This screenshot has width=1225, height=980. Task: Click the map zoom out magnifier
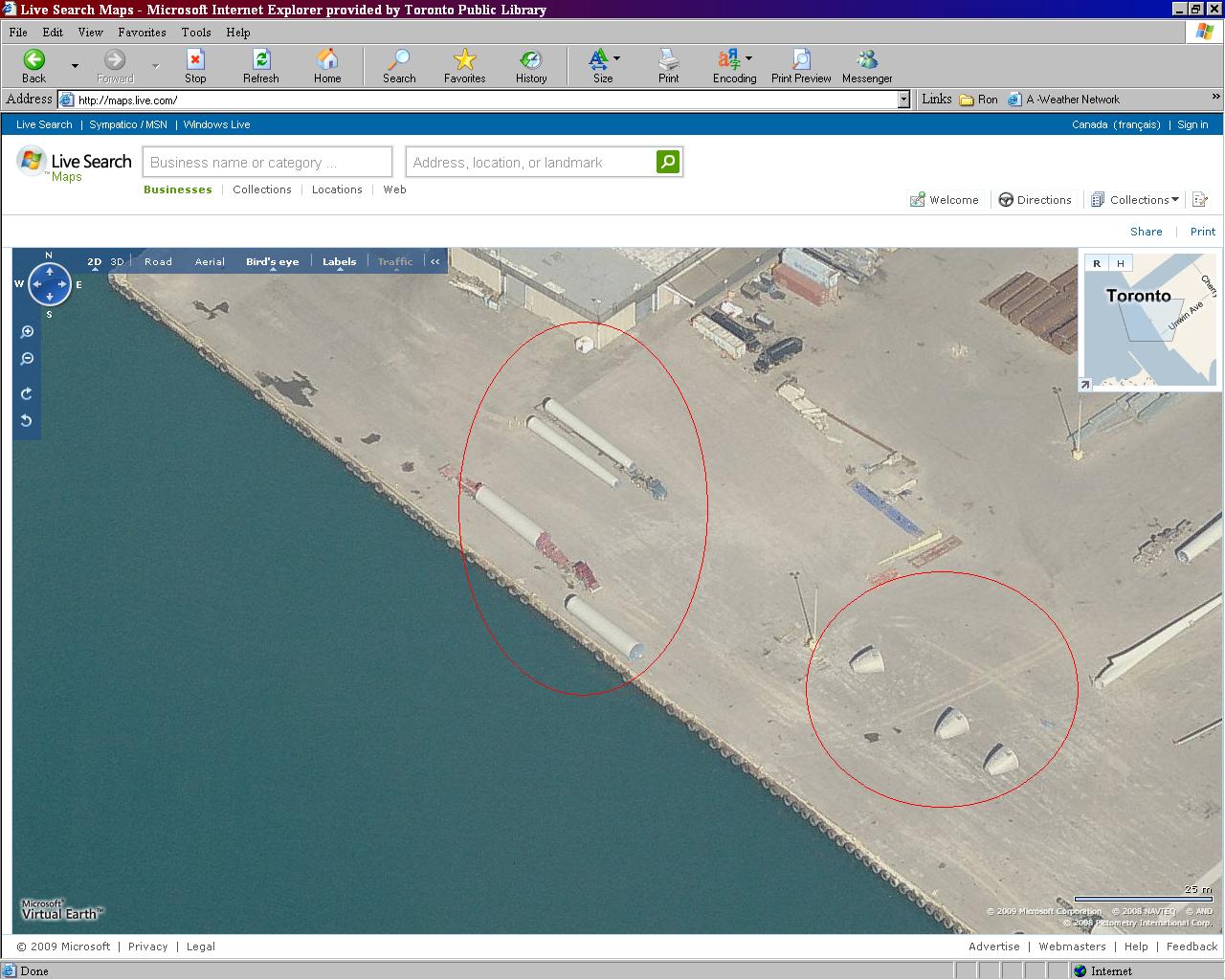point(27,359)
